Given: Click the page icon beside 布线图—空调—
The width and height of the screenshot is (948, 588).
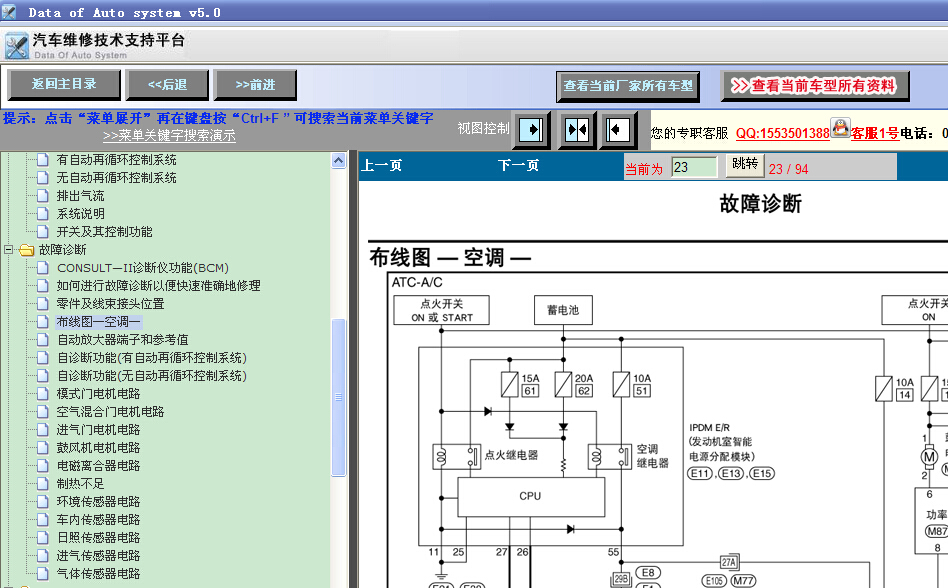Looking at the screenshot, I should click(x=43, y=321).
